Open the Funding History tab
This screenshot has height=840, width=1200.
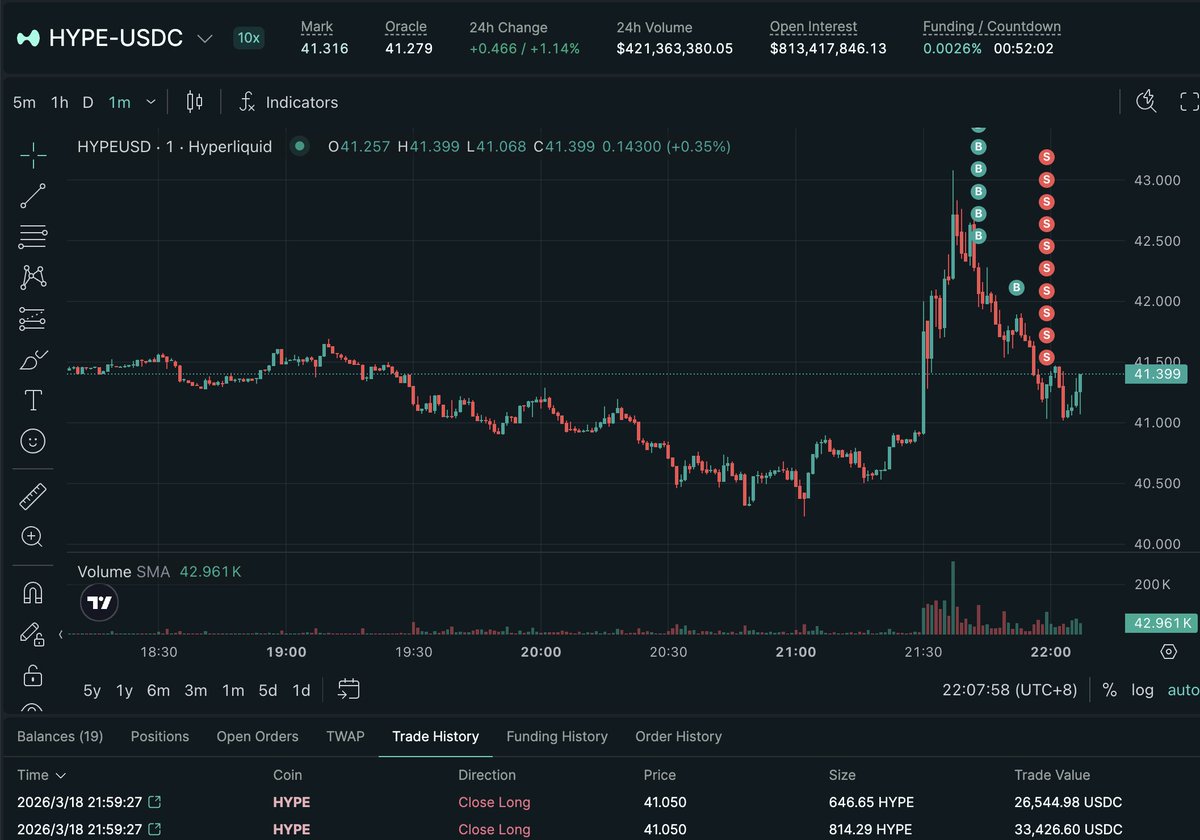click(x=557, y=736)
